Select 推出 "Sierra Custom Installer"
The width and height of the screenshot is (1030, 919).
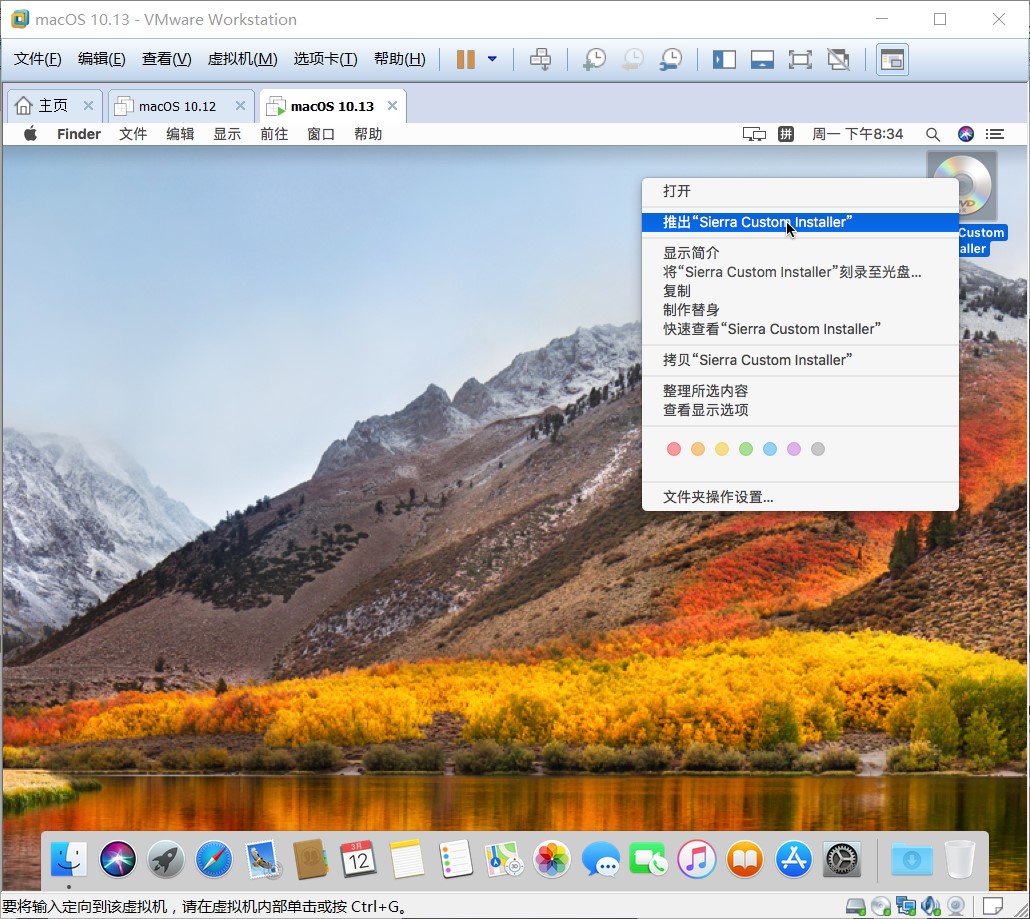click(x=800, y=222)
